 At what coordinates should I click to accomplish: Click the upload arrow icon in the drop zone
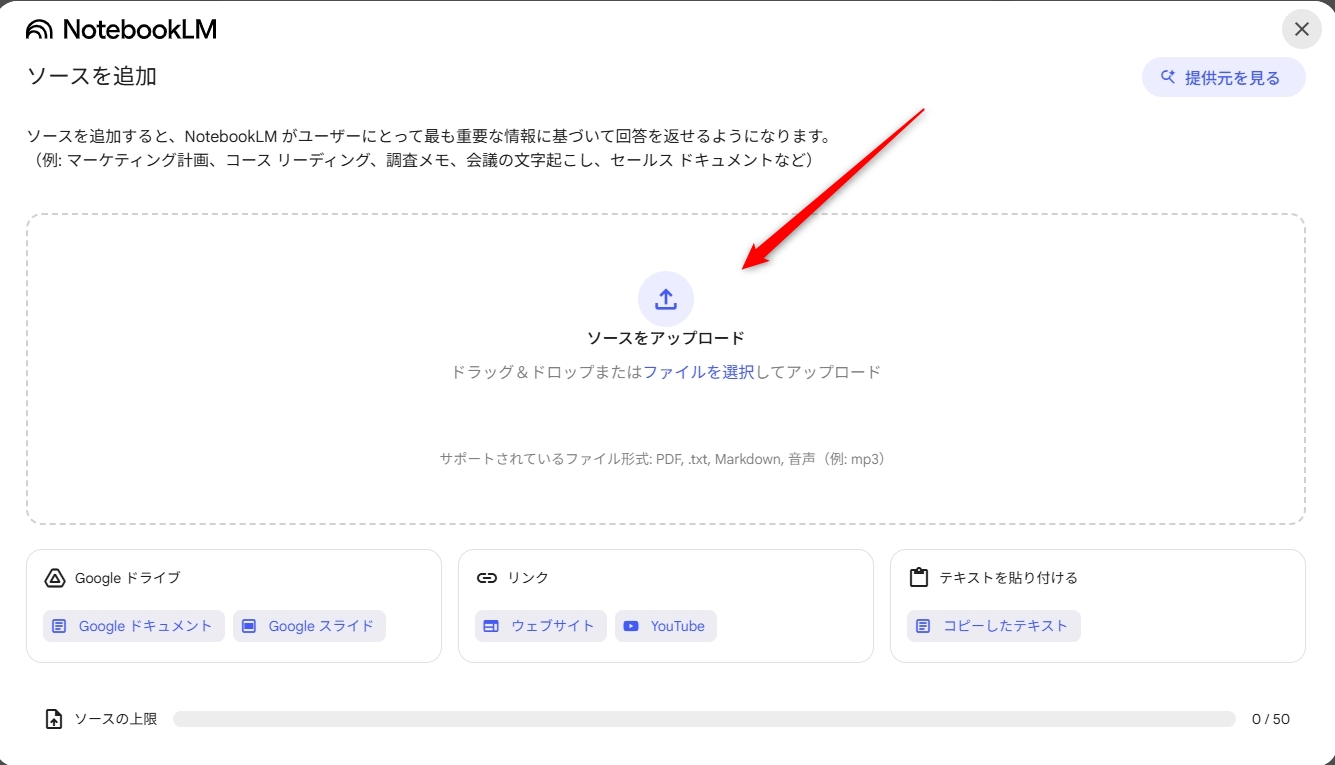[666, 299]
